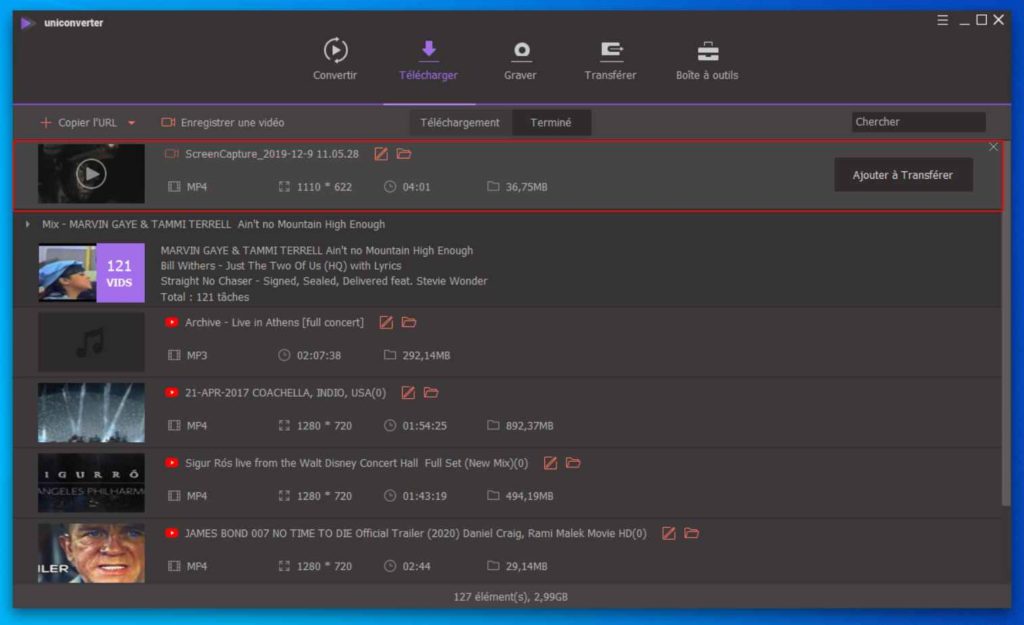Click Copier l'URL button

(79, 122)
